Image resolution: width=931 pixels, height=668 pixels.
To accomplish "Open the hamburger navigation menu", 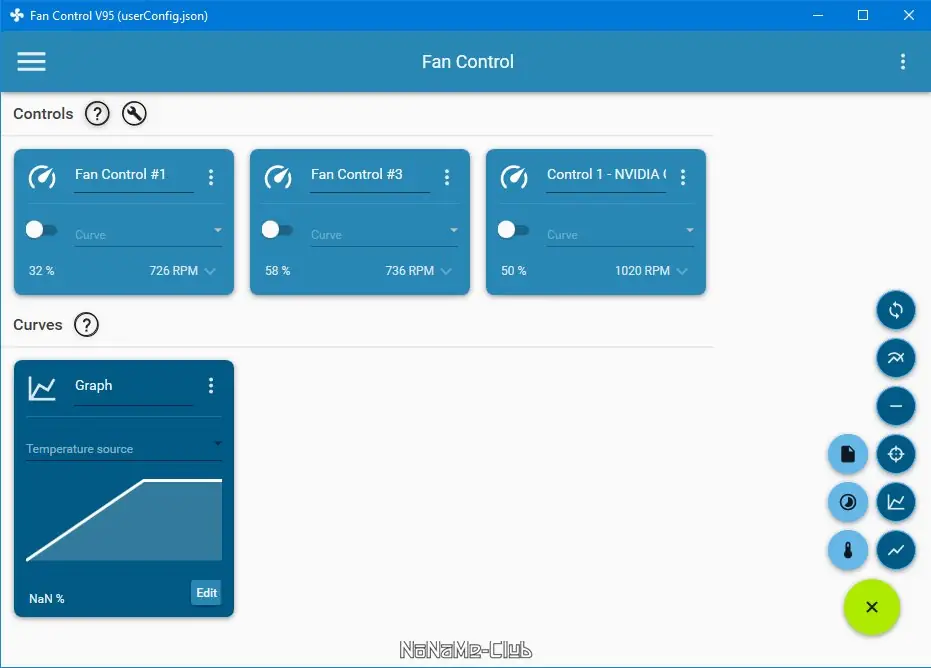I will (x=31, y=61).
